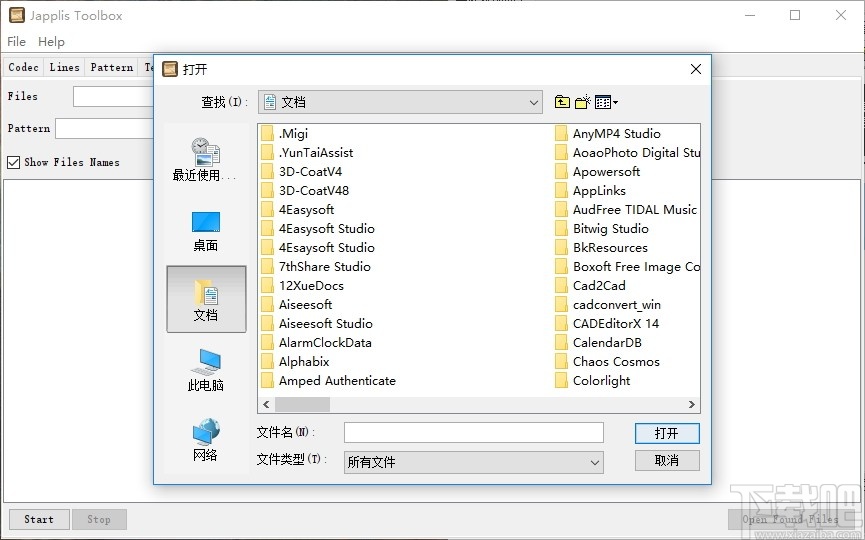Select the Amped Authenticate folder
Viewport: 865px width, 540px height.
coord(329,381)
